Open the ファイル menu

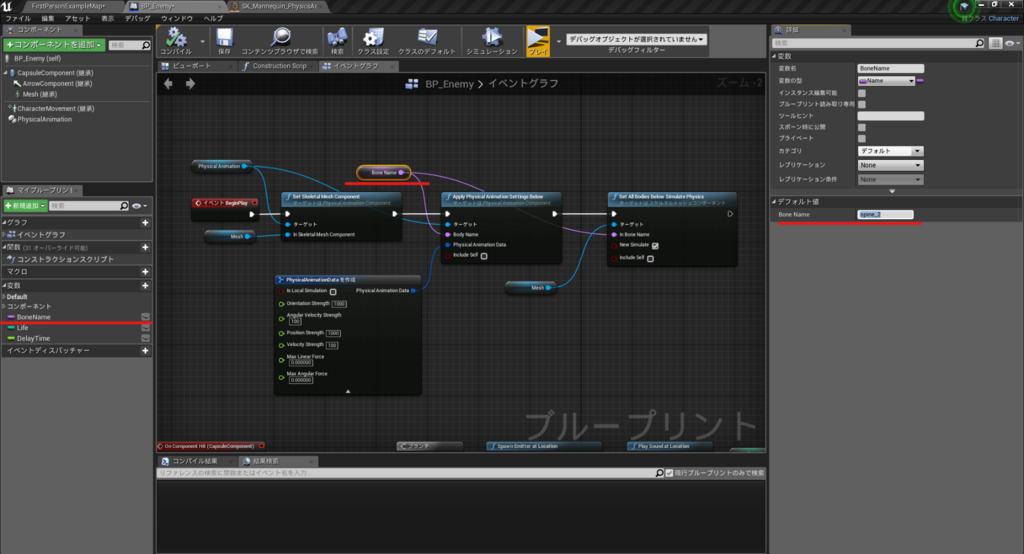[x=18, y=18]
